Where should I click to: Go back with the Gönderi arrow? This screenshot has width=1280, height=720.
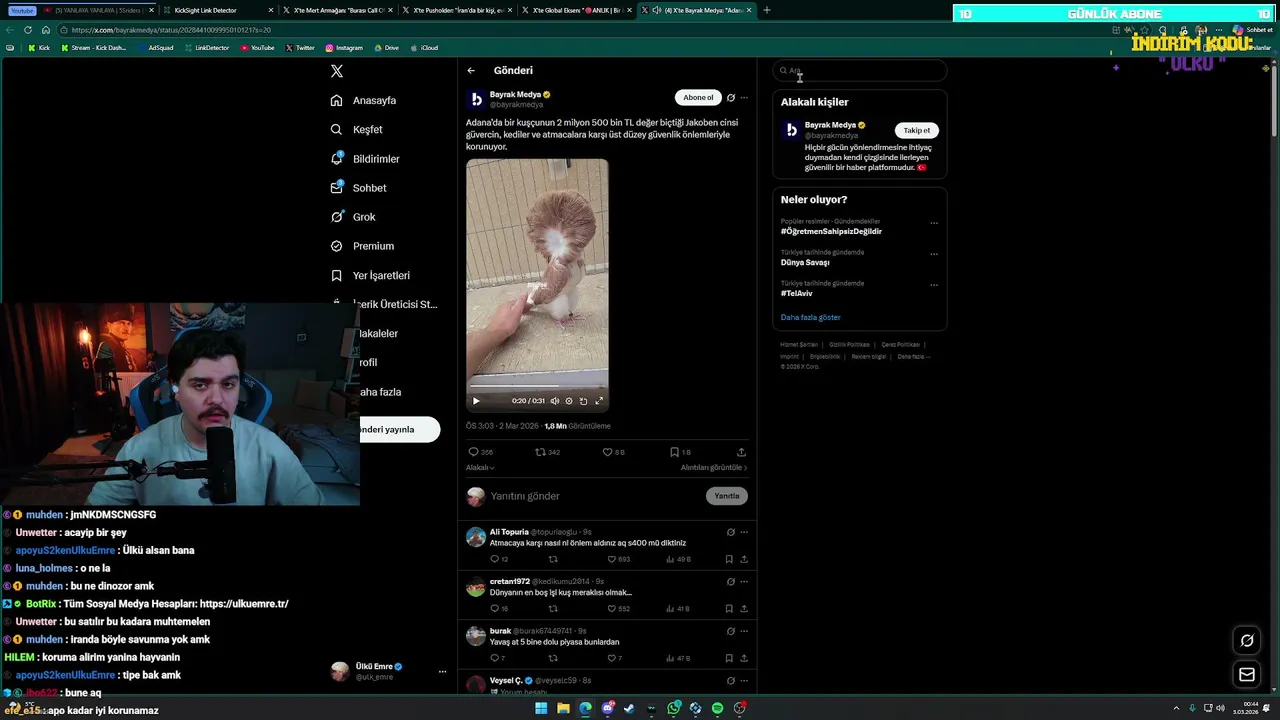(471, 71)
